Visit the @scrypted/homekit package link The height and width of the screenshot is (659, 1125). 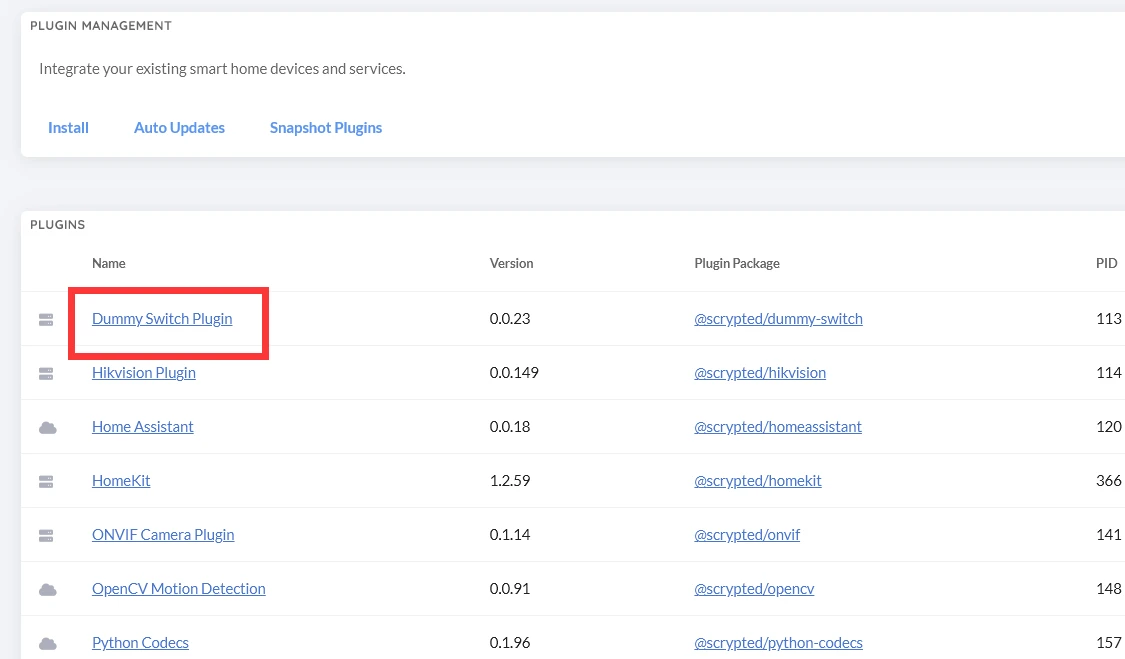[758, 481]
